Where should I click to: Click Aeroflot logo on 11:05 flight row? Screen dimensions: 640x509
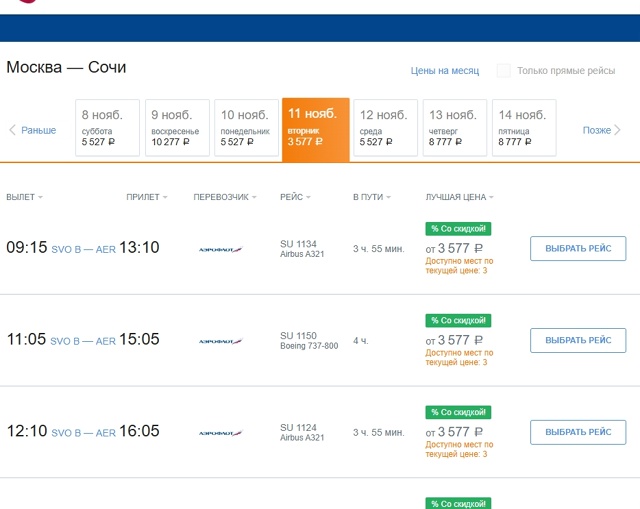220,341
